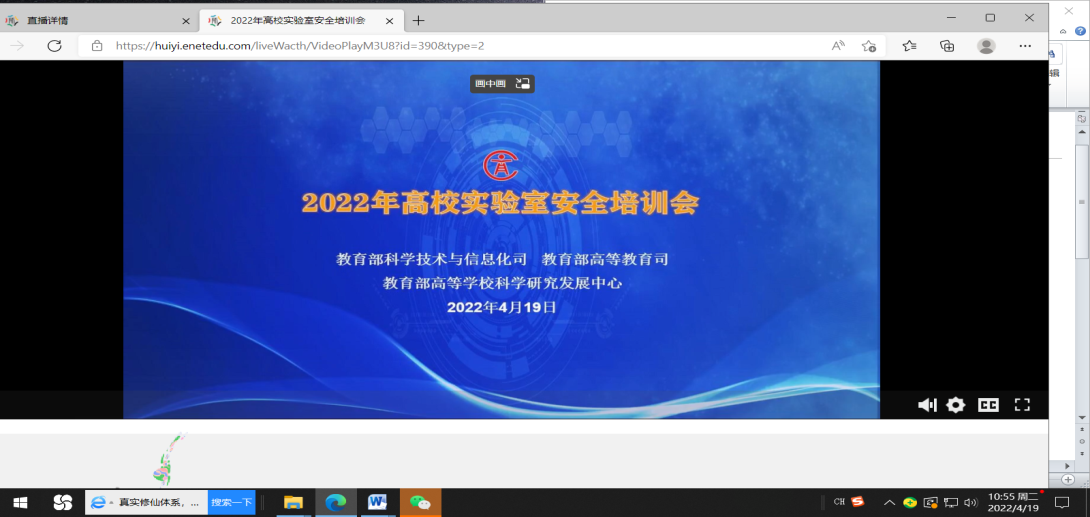
Task: Select the 2022年高校实验室安全培训会 tab
Action: pos(290,20)
